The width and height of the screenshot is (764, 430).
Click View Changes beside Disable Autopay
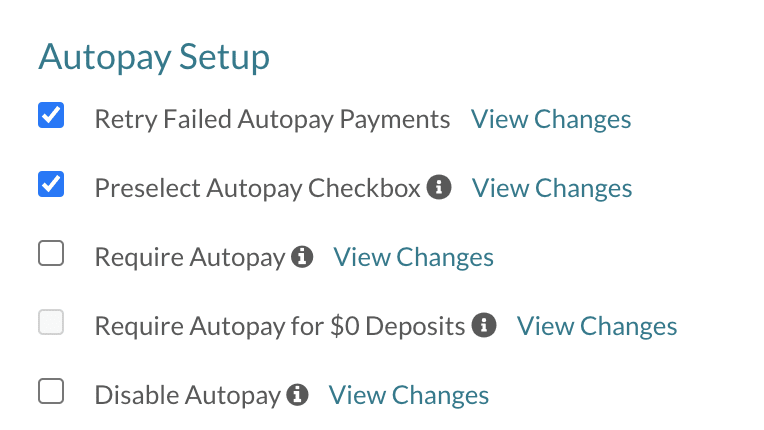pyautogui.click(x=409, y=395)
